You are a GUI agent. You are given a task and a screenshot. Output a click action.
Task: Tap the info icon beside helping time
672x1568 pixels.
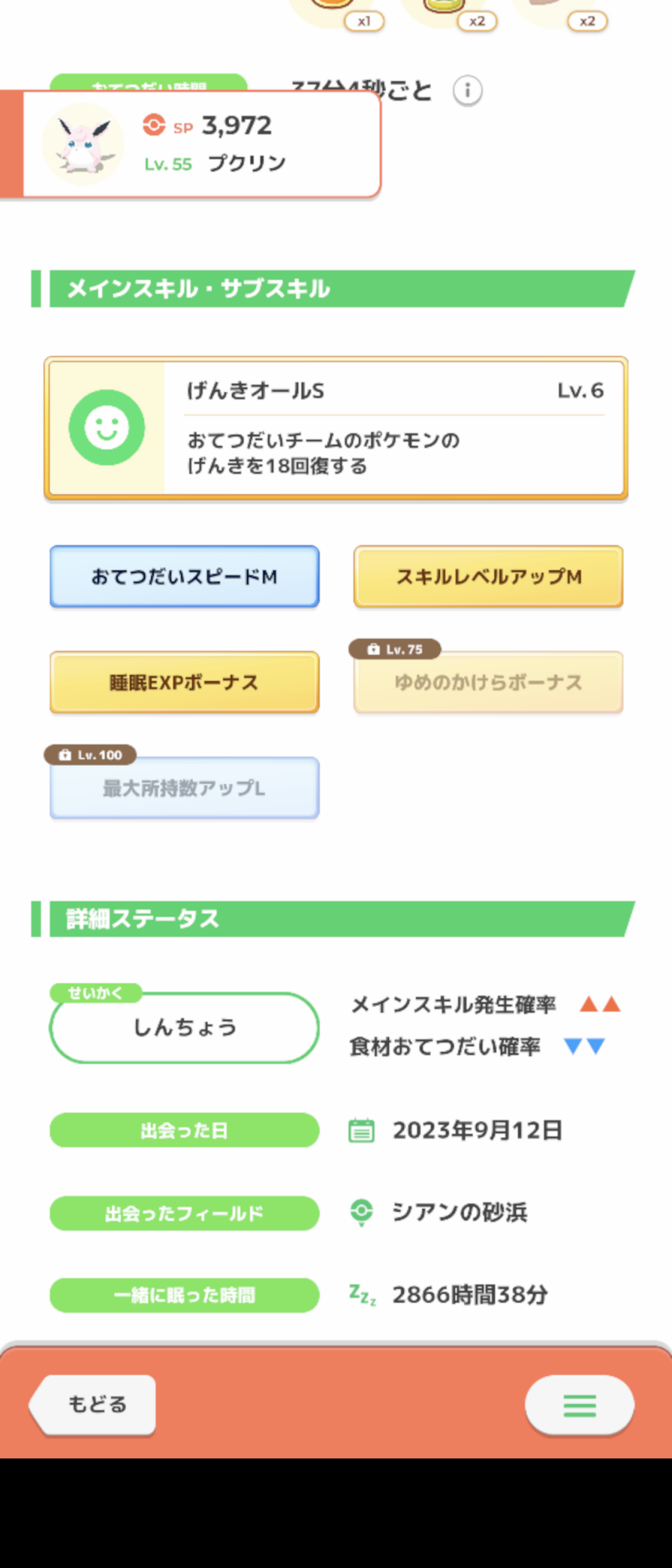[467, 90]
